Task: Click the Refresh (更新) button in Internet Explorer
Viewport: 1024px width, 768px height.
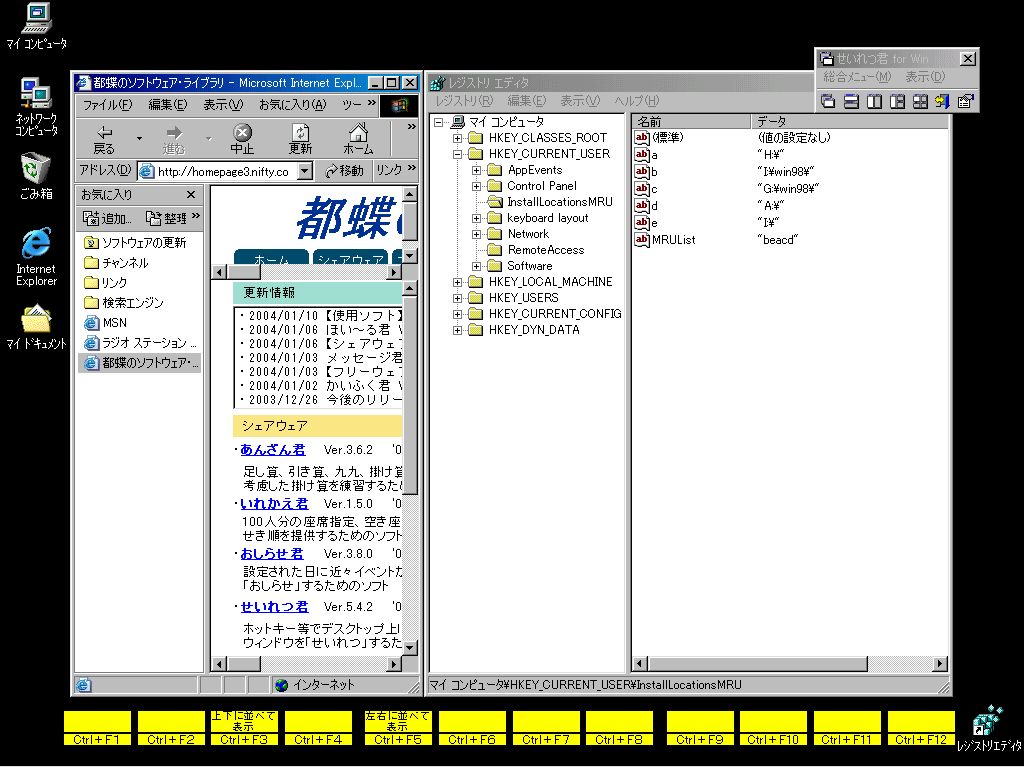Action: 300,139
